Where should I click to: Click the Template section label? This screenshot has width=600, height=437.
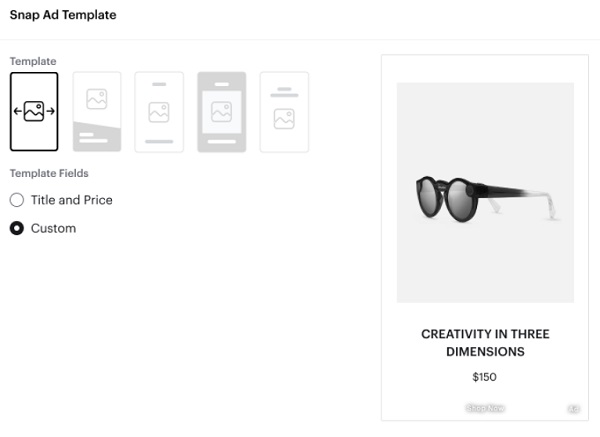[33, 61]
